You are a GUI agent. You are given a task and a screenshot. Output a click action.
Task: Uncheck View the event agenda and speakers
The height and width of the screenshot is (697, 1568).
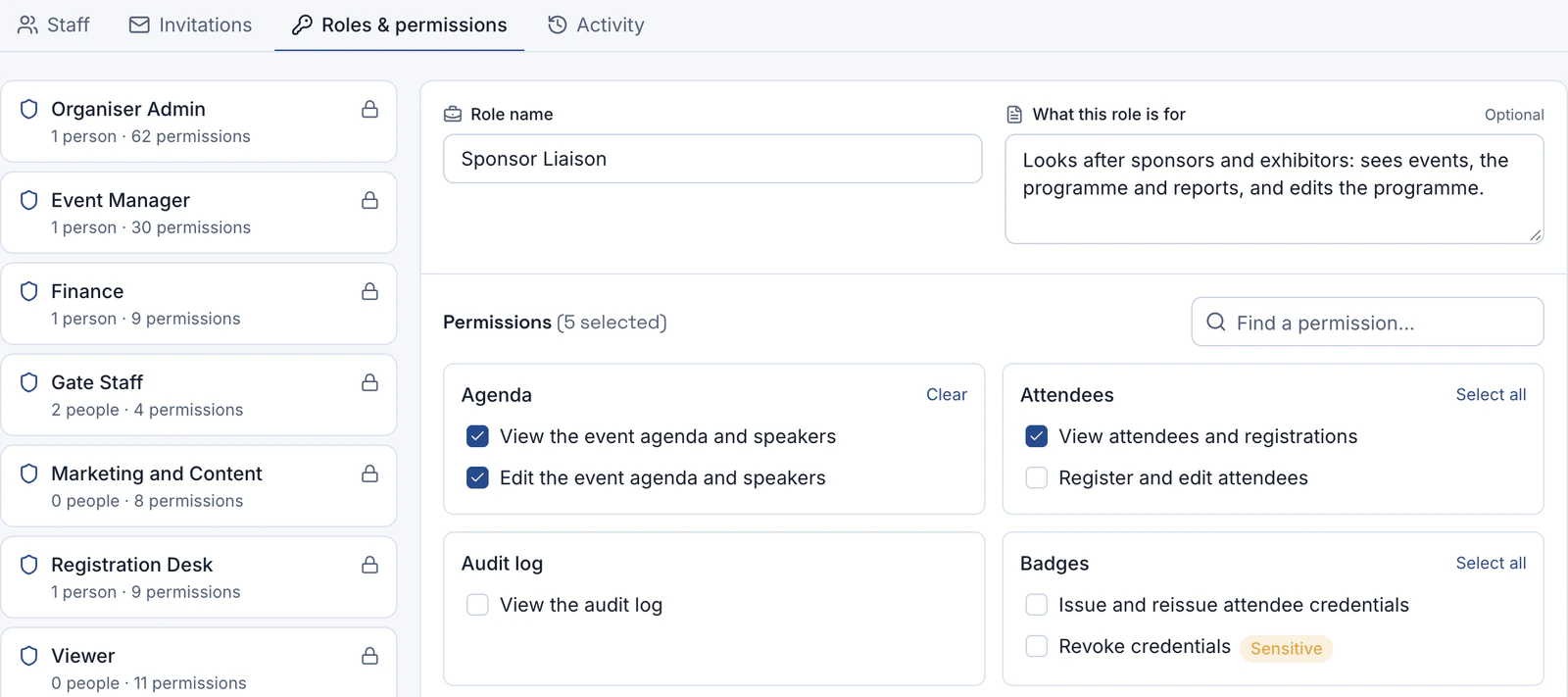(477, 436)
